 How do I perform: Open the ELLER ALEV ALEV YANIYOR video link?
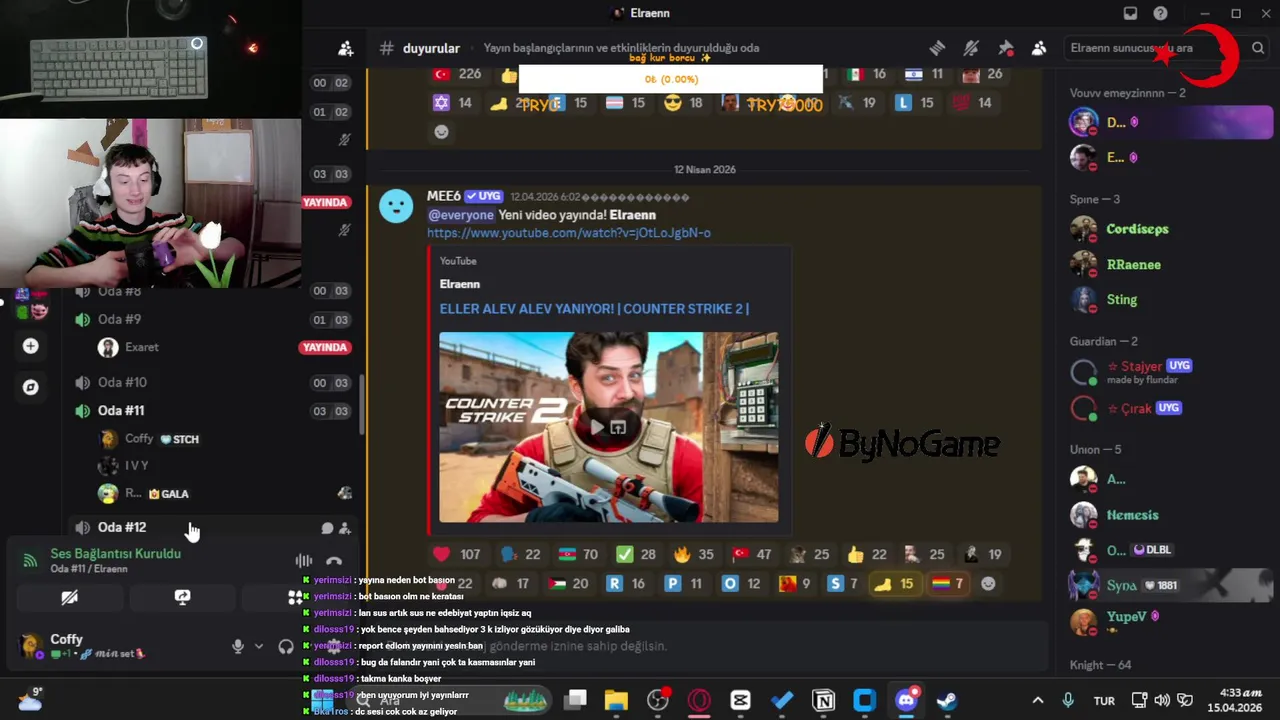pos(594,308)
